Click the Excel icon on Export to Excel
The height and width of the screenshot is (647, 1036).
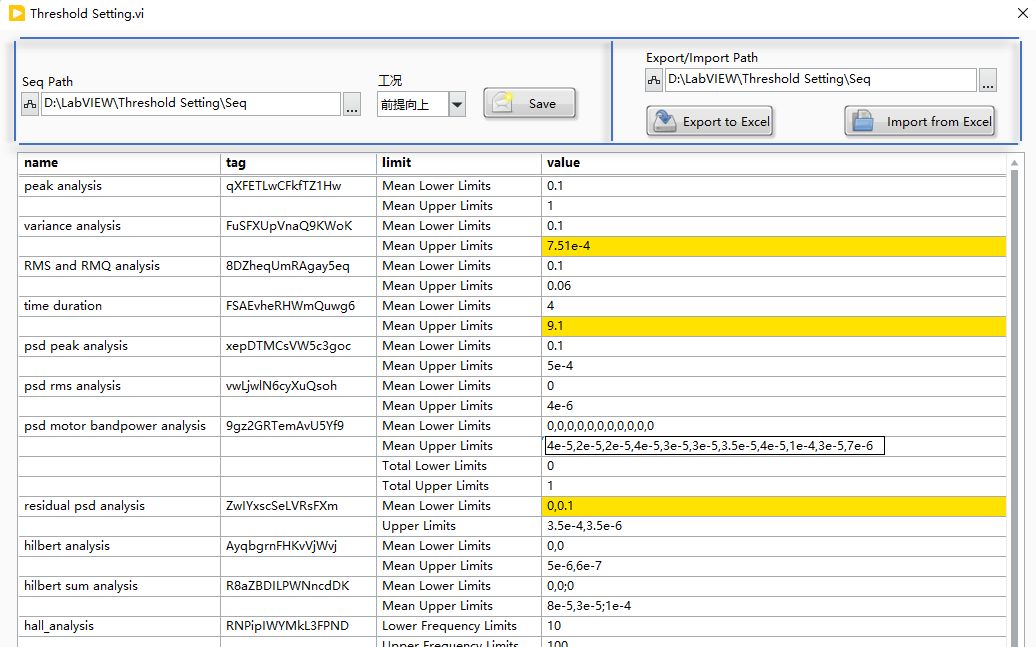pyautogui.click(x=664, y=121)
